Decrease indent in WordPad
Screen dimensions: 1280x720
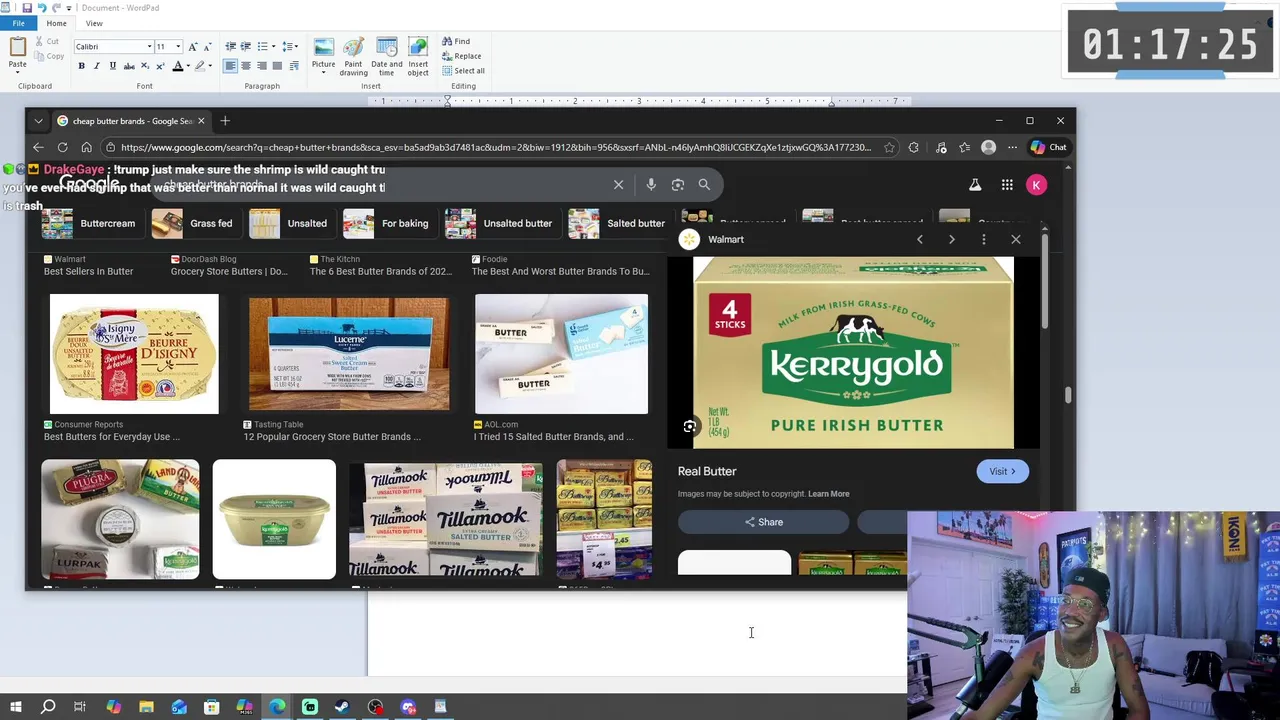coord(230,47)
